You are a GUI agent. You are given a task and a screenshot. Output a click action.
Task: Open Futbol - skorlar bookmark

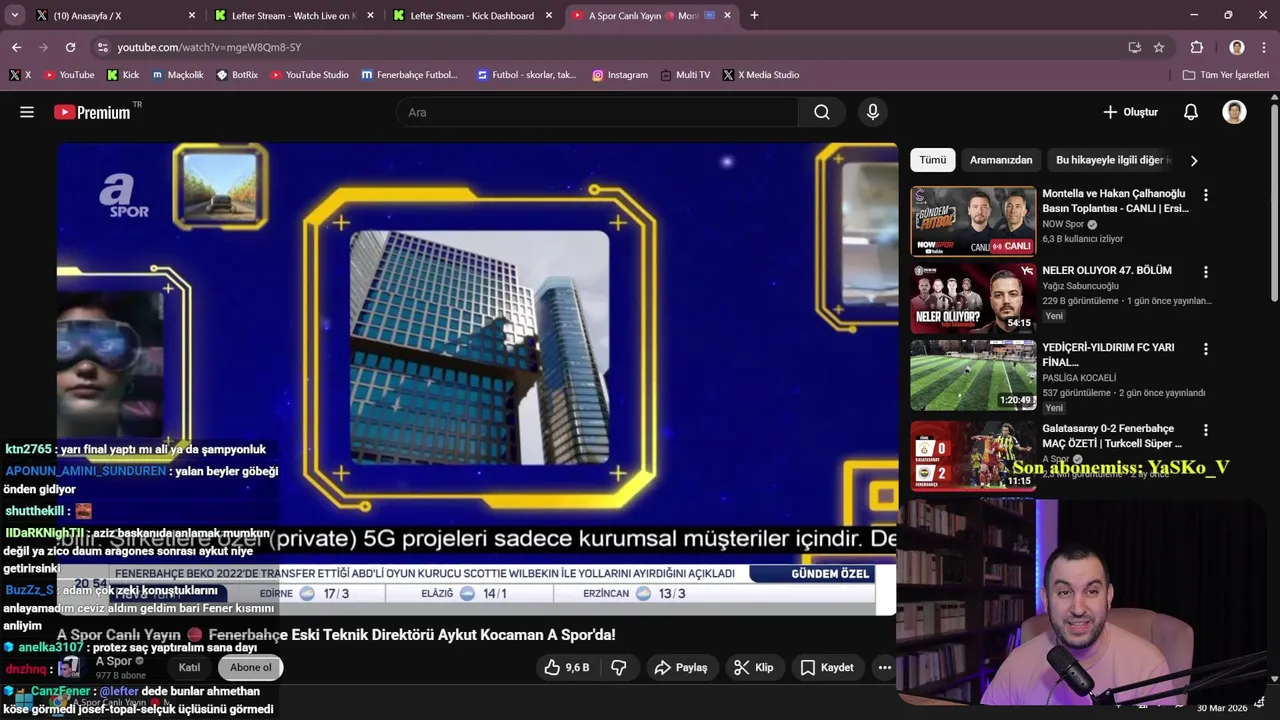tap(526, 75)
